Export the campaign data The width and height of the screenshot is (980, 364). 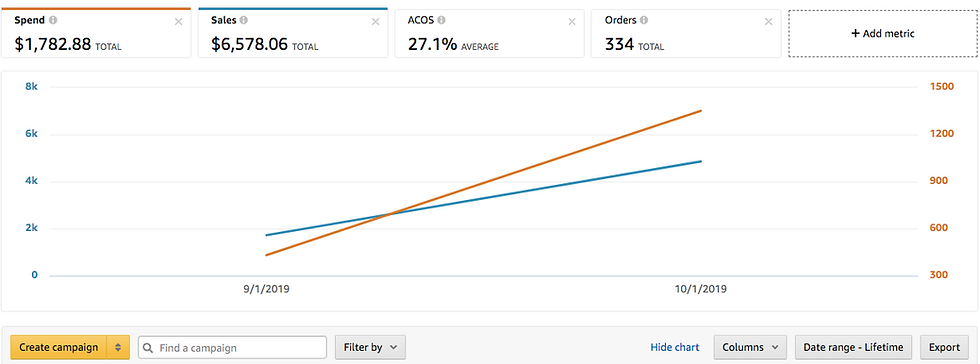click(x=944, y=347)
